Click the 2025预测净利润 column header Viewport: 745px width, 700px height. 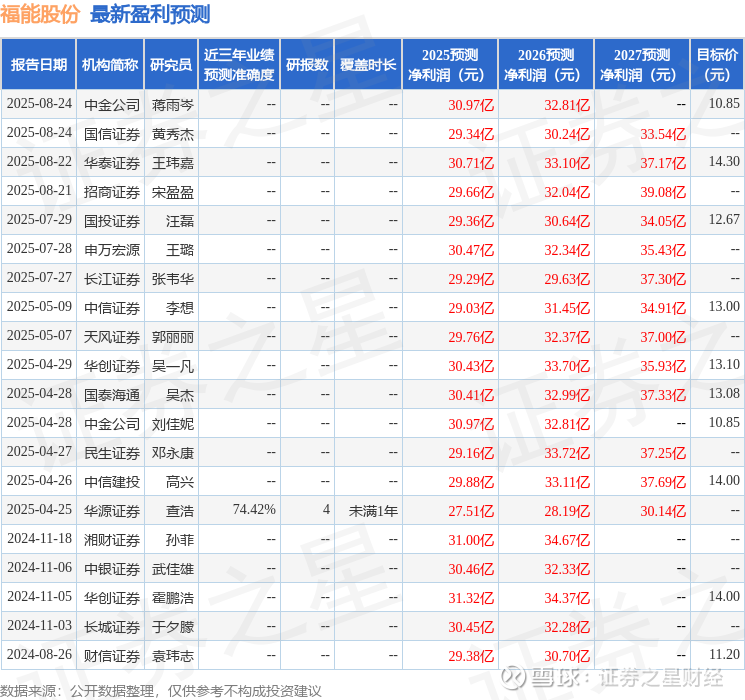450,65
